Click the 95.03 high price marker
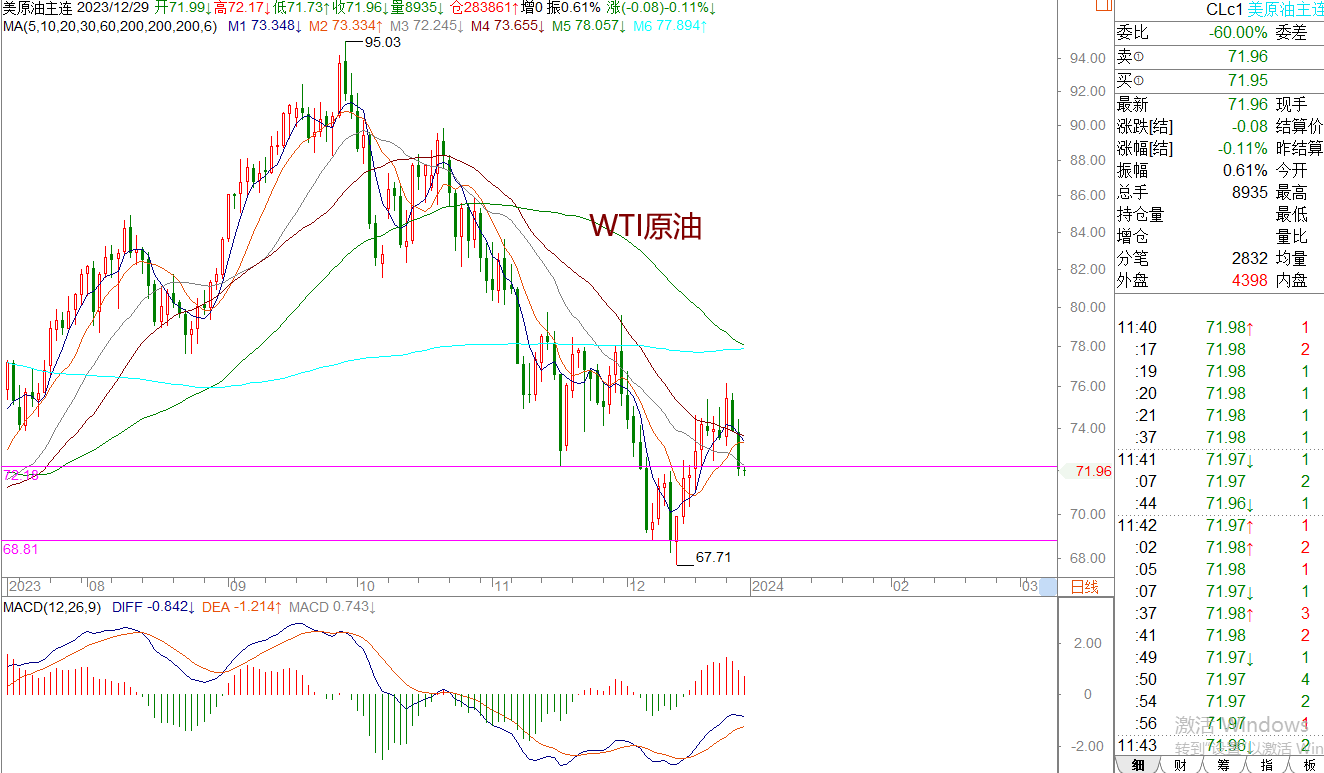This screenshot has height=773, width=1324. click(382, 43)
